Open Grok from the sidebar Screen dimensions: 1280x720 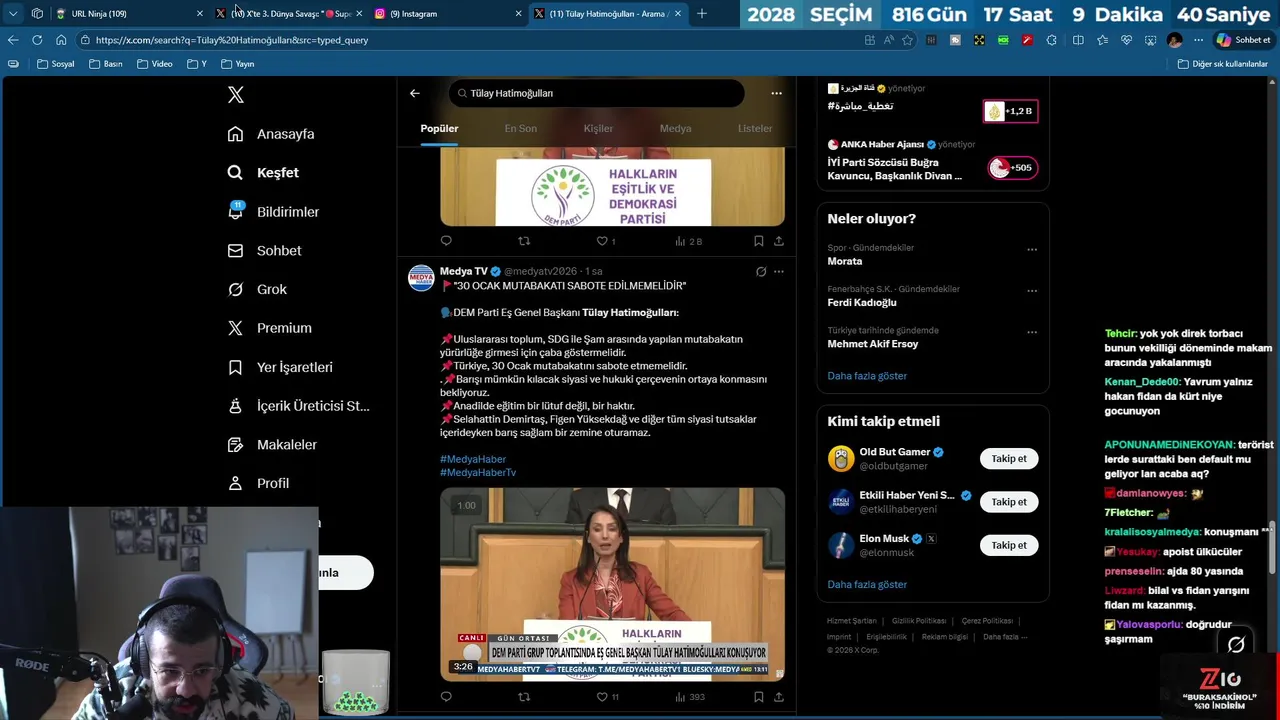257,289
